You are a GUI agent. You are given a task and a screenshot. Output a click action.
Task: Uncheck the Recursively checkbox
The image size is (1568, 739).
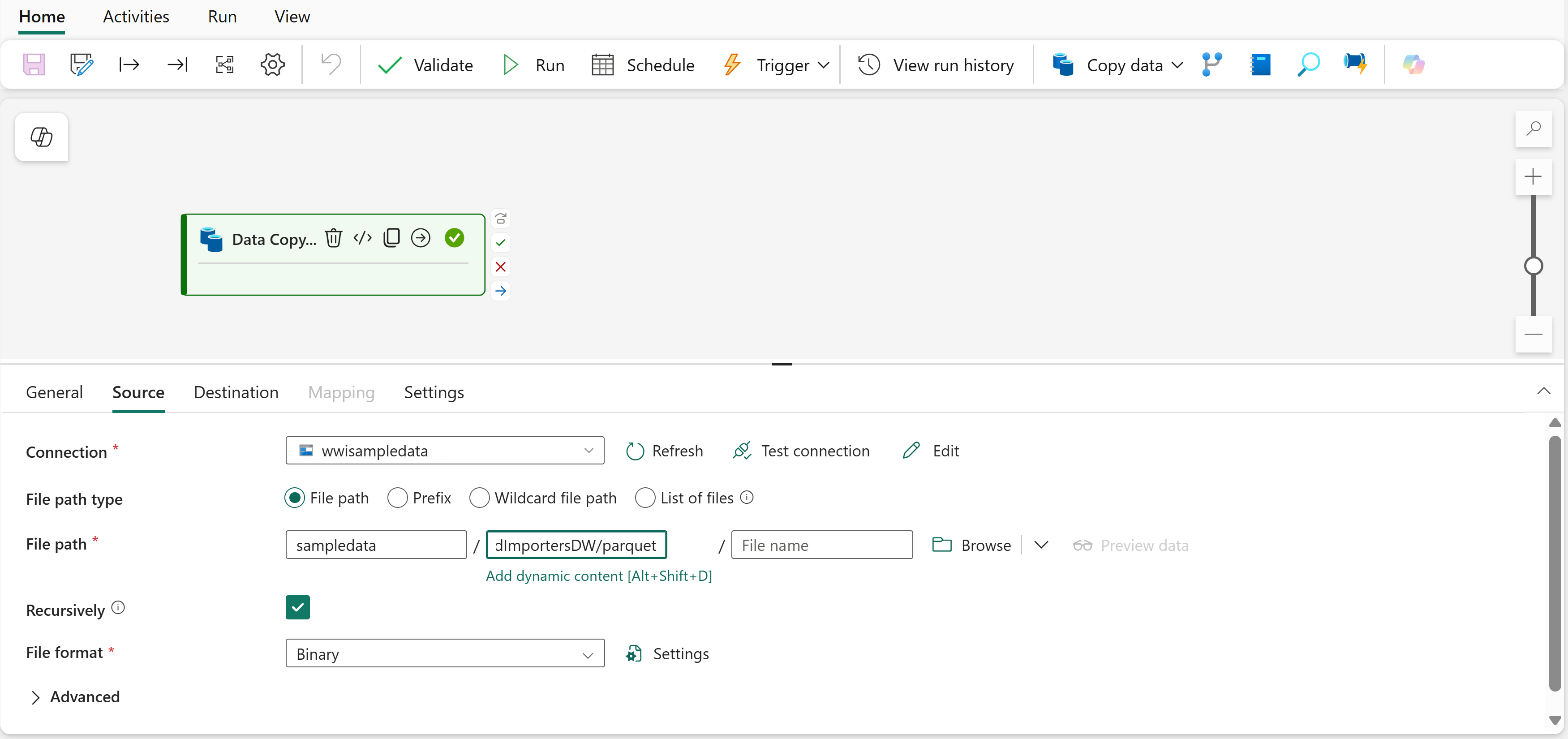[298, 607]
